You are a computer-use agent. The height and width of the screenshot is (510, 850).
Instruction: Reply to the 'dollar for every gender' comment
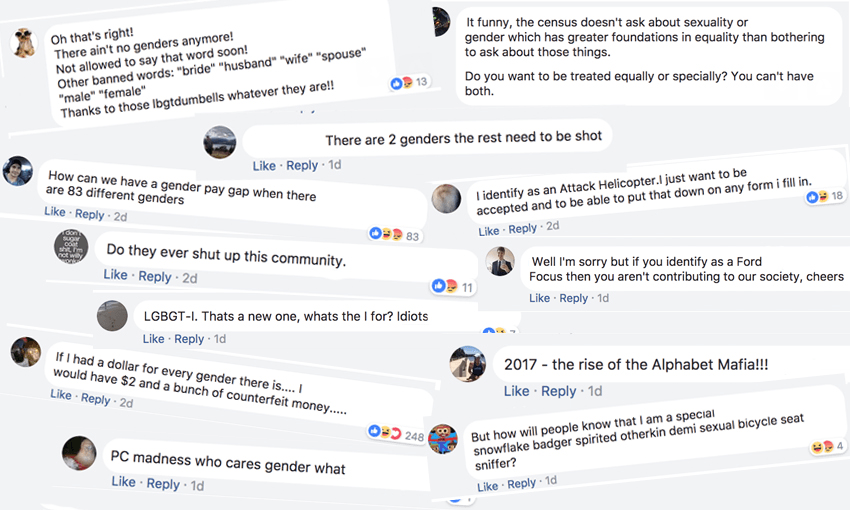point(95,398)
